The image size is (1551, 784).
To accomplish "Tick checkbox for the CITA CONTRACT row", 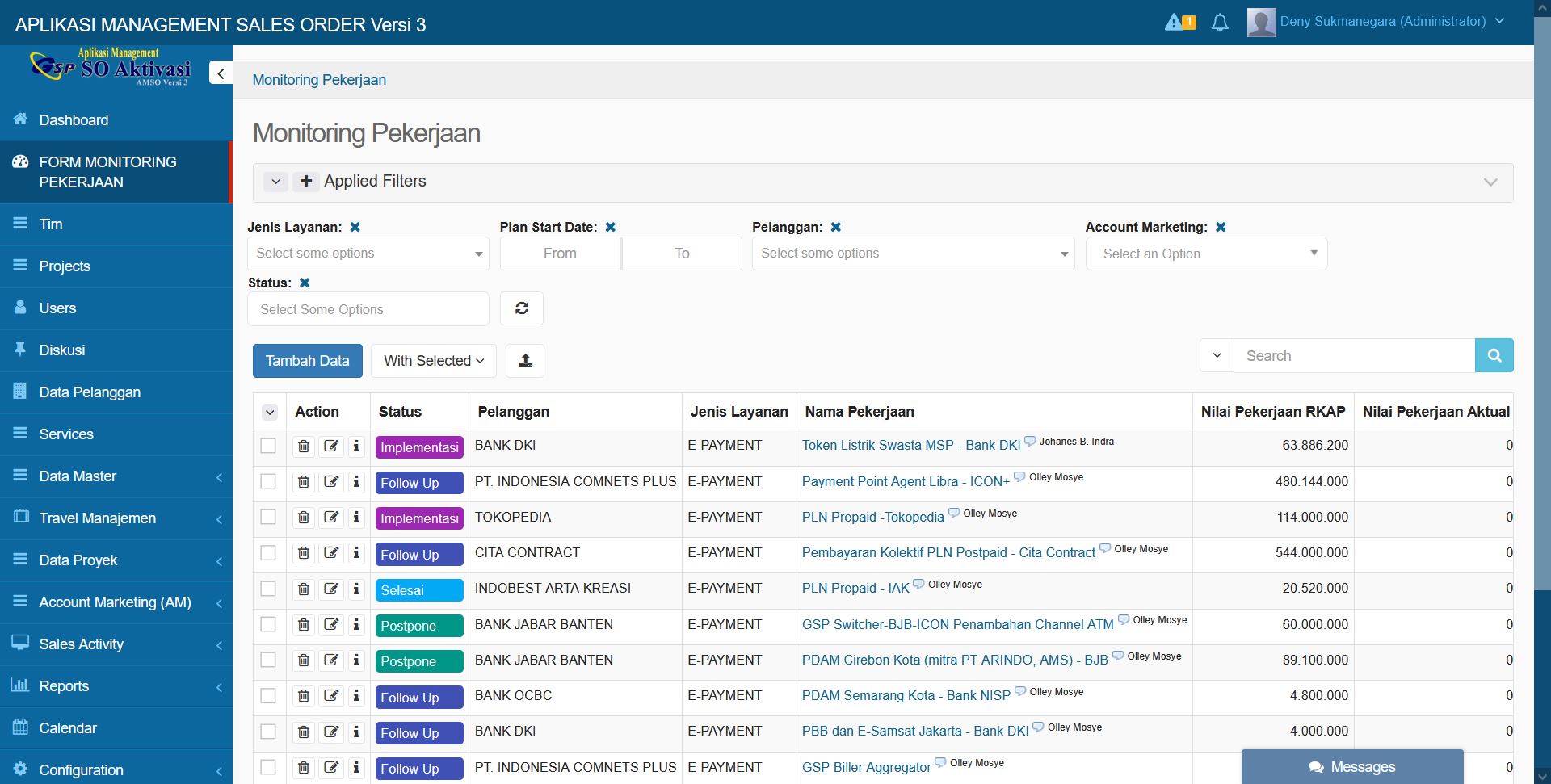I will coord(268,553).
